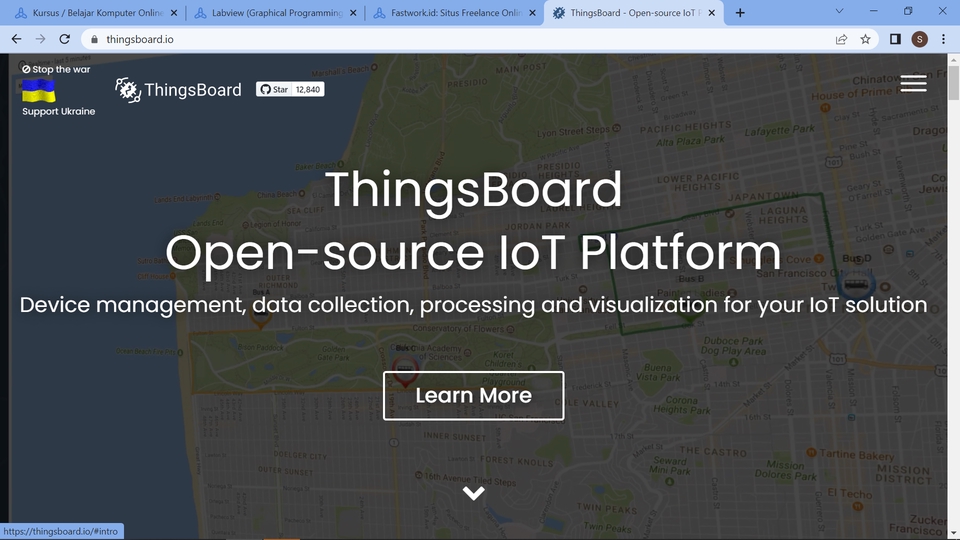The image size is (960, 540).
Task: Click the ThingsBoard logo in header
Action: click(x=178, y=90)
